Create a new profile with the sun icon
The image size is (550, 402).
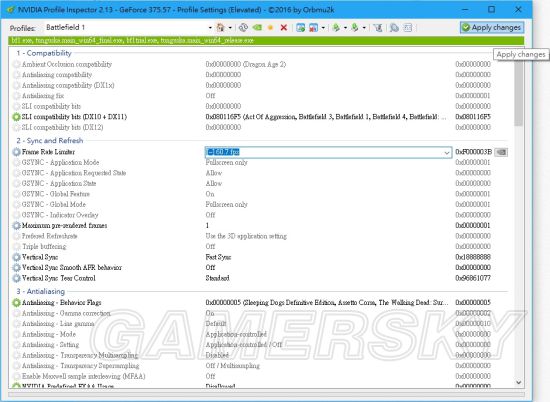pyautogui.click(x=270, y=27)
